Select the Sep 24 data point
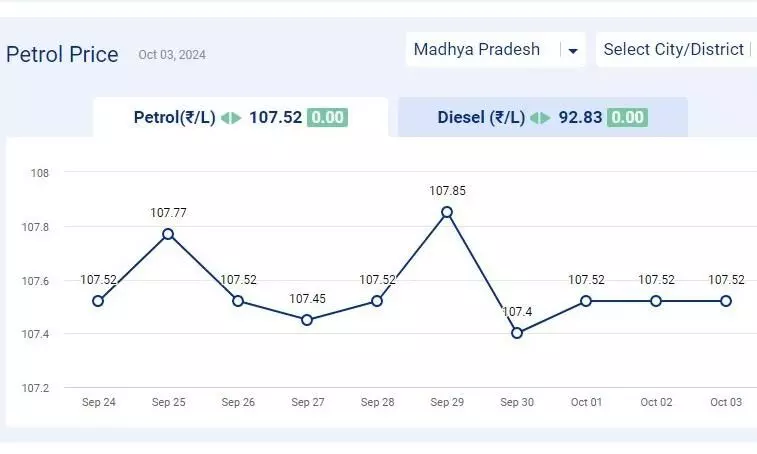This screenshot has height=454, width=757. click(98, 301)
